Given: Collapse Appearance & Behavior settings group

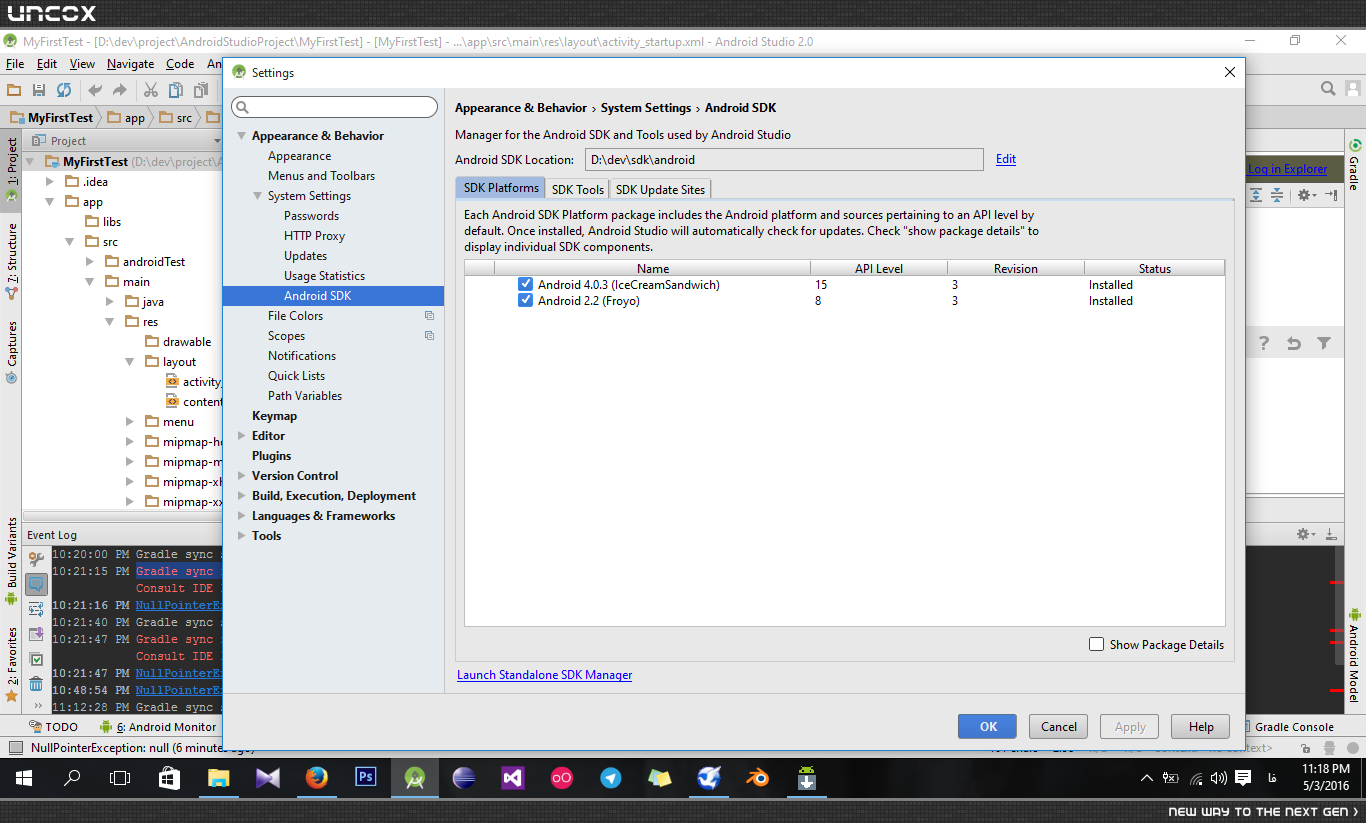Looking at the screenshot, I should (x=241, y=136).
